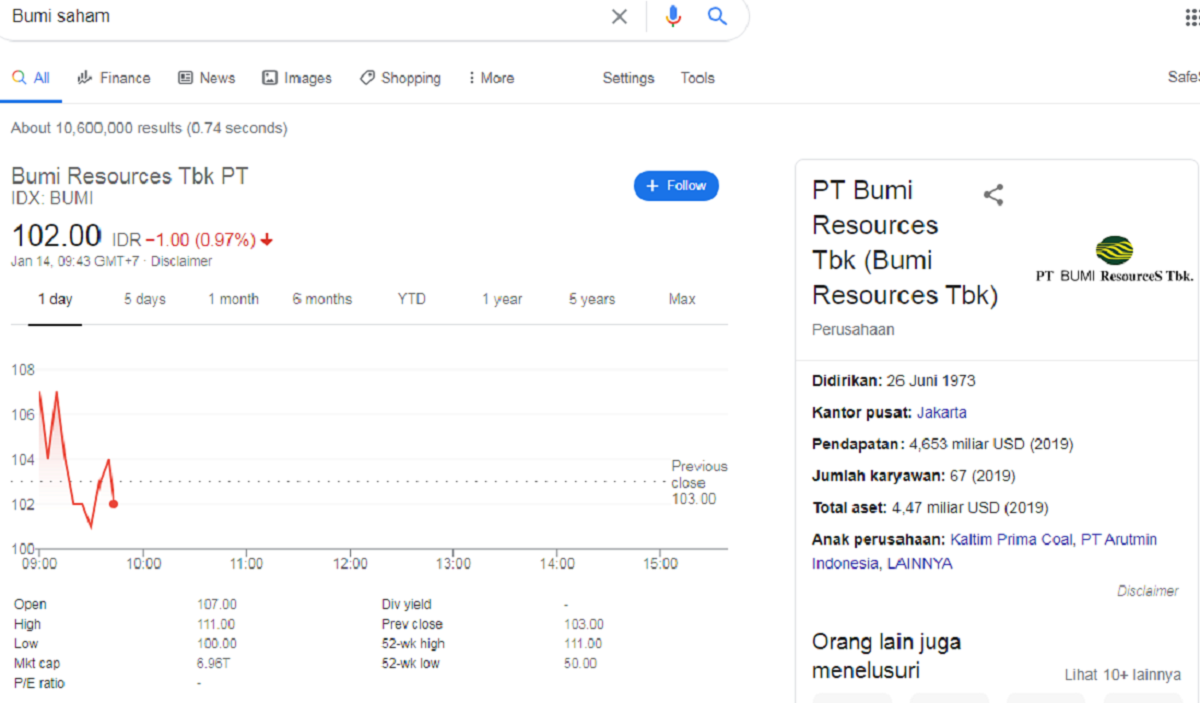Click the Low value 100.00
This screenshot has height=703, width=1200.
click(217, 644)
